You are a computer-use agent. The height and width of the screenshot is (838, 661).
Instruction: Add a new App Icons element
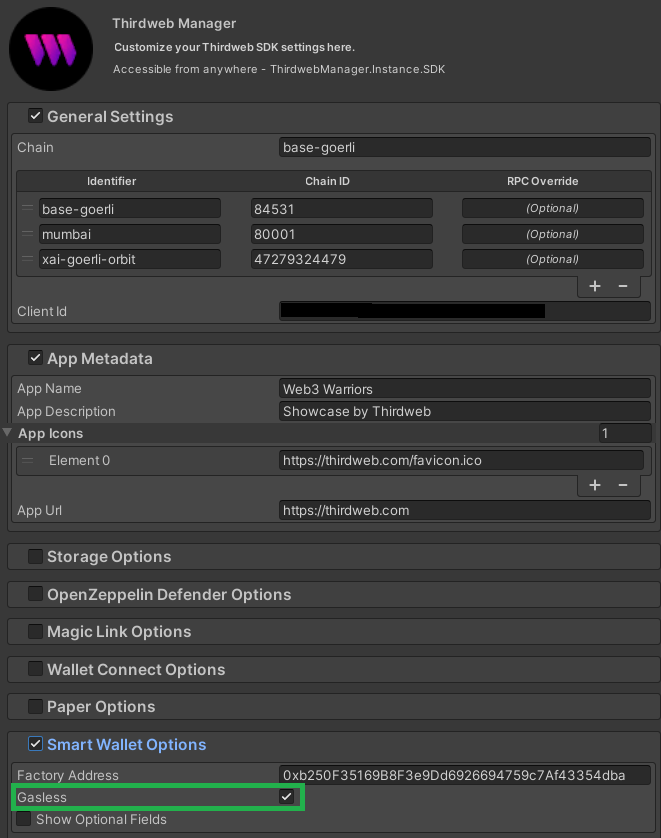[595, 485]
